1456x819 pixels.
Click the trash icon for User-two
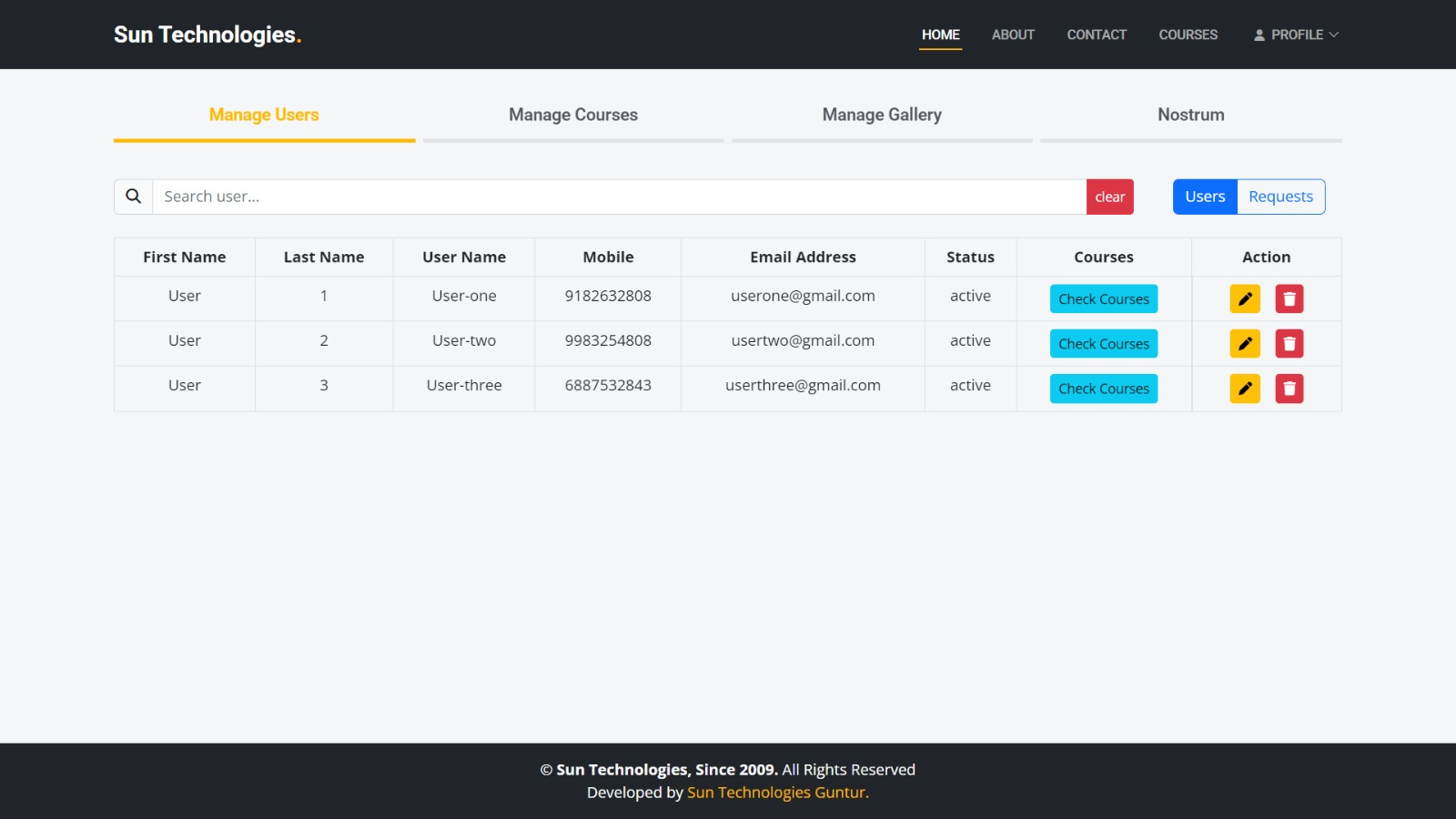click(x=1289, y=344)
